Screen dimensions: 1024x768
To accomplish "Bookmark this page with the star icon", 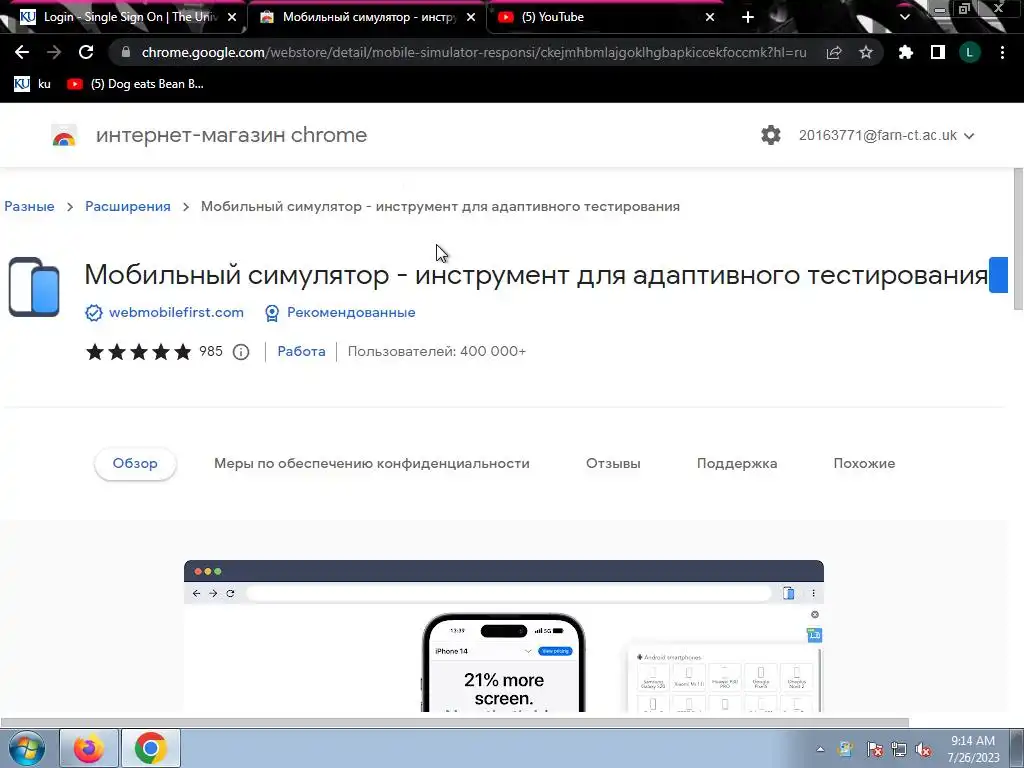I will (x=866, y=52).
